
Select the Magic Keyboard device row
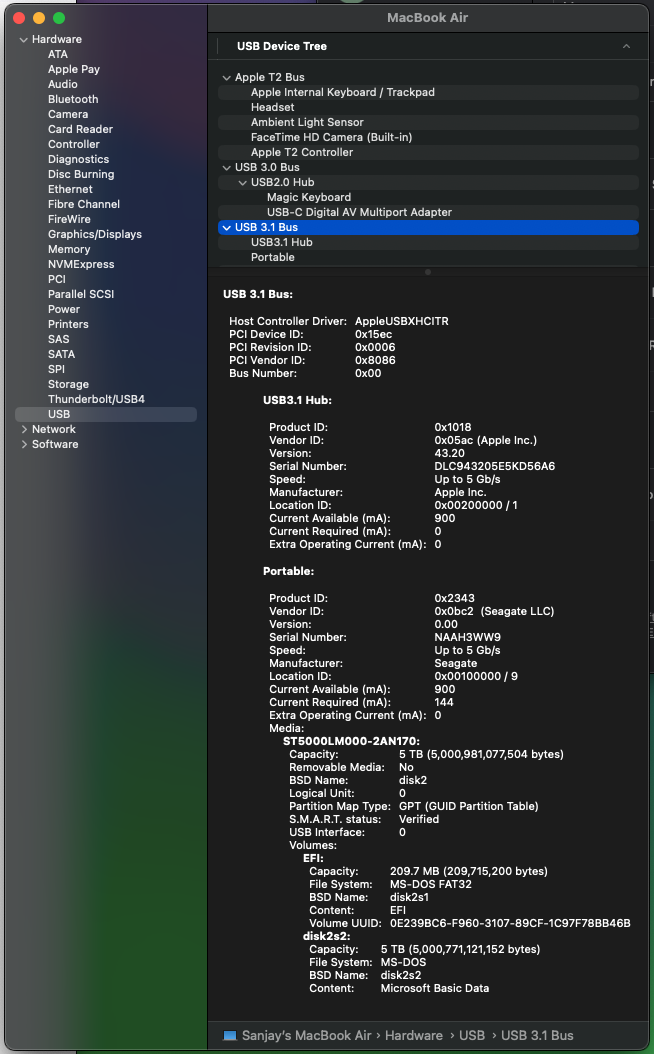(428, 198)
